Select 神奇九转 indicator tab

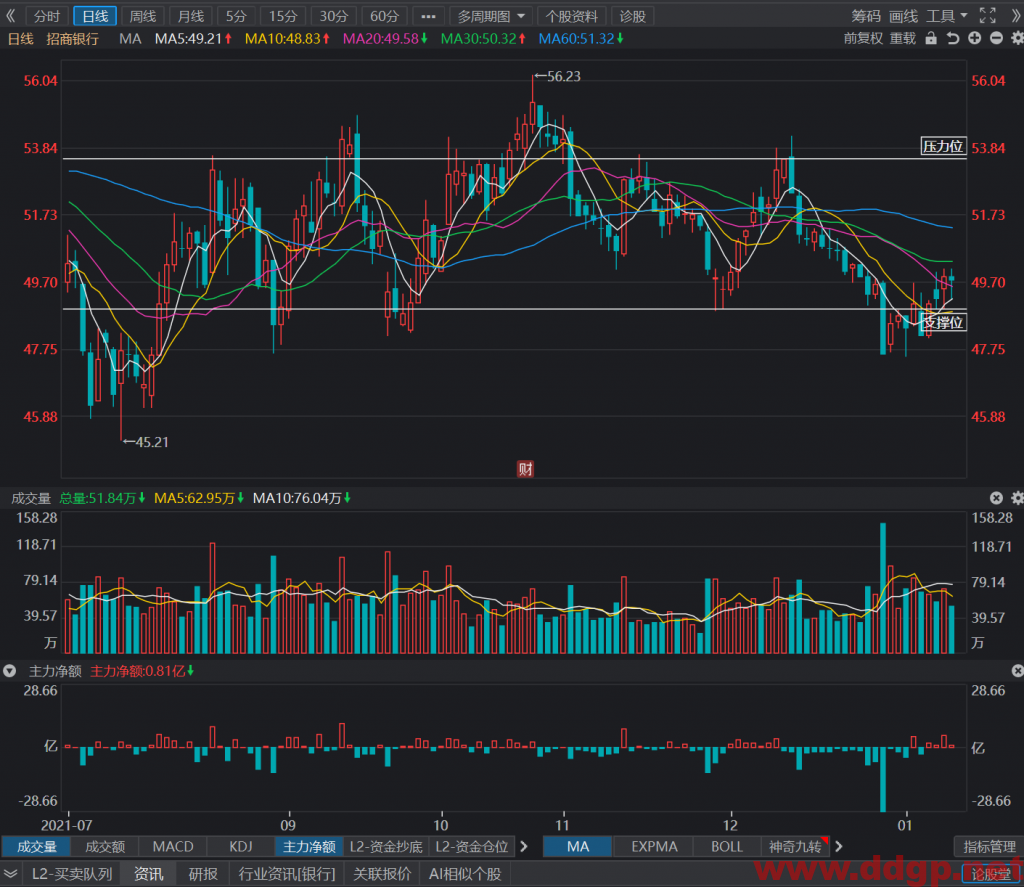coord(795,847)
